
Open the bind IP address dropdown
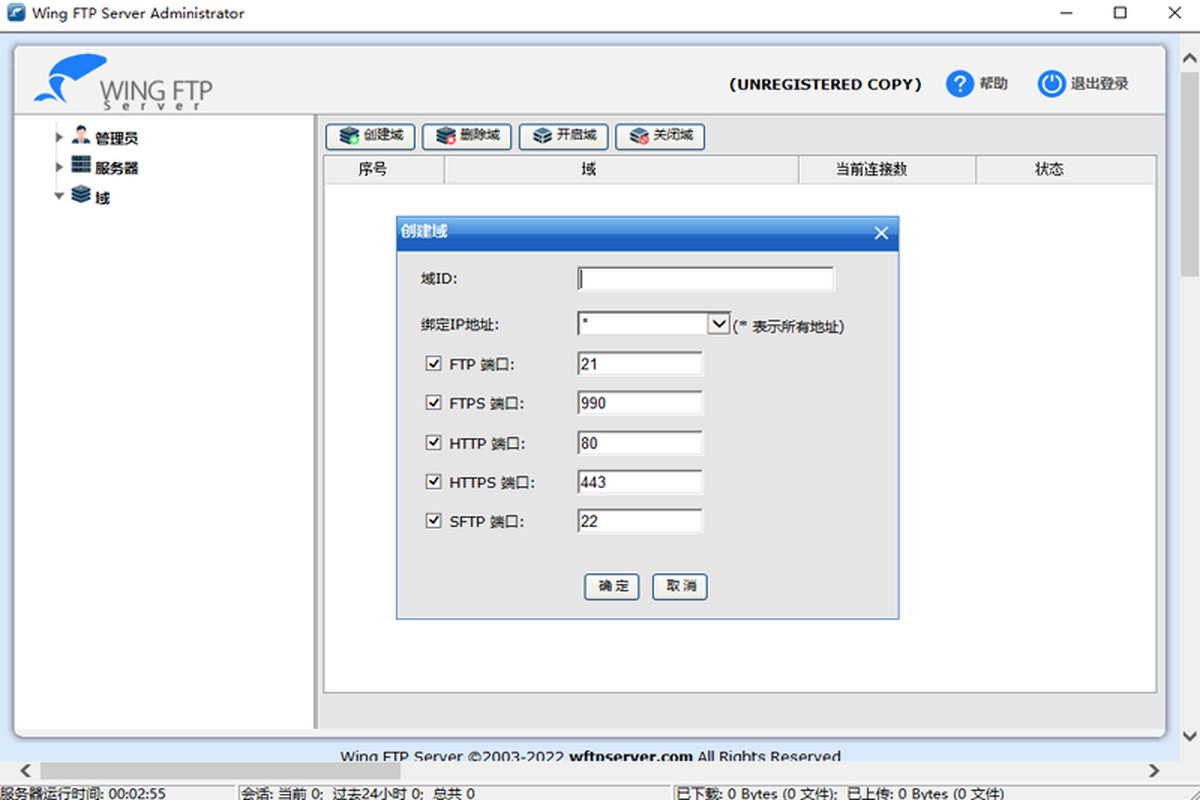pyautogui.click(x=718, y=324)
